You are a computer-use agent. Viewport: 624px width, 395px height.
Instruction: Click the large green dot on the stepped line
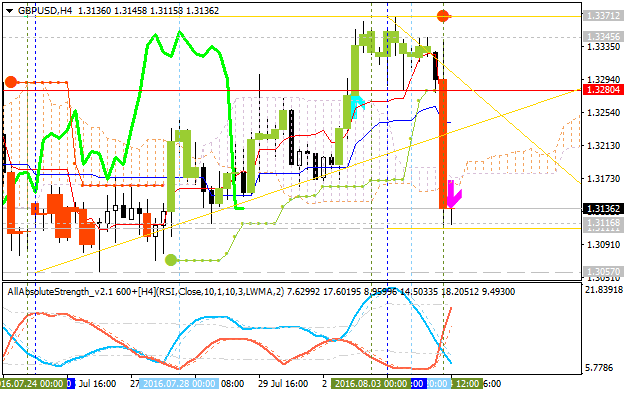(171, 260)
